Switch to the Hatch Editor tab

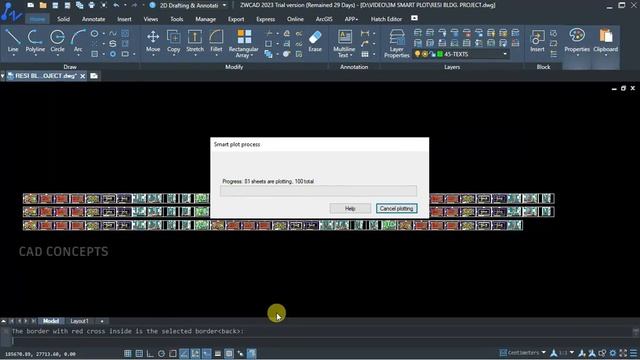click(386, 19)
